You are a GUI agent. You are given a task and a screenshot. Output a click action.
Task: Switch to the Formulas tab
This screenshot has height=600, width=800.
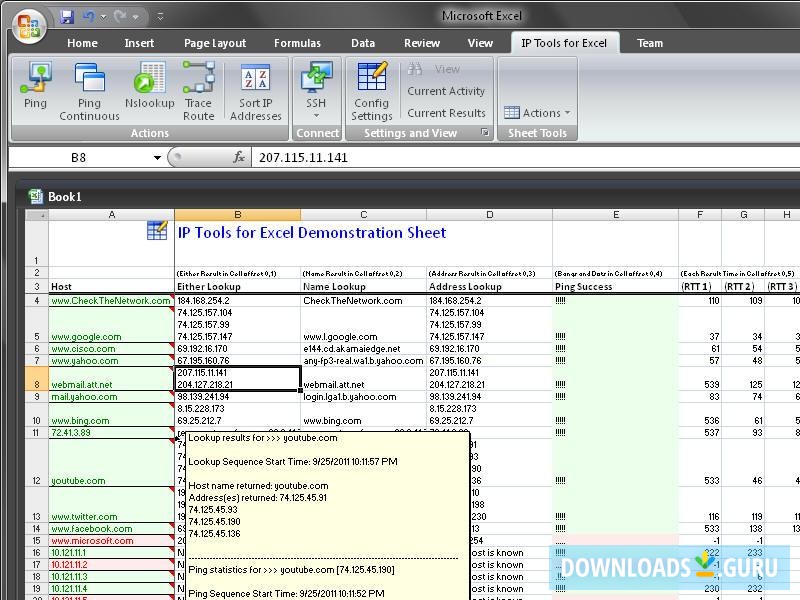click(297, 43)
